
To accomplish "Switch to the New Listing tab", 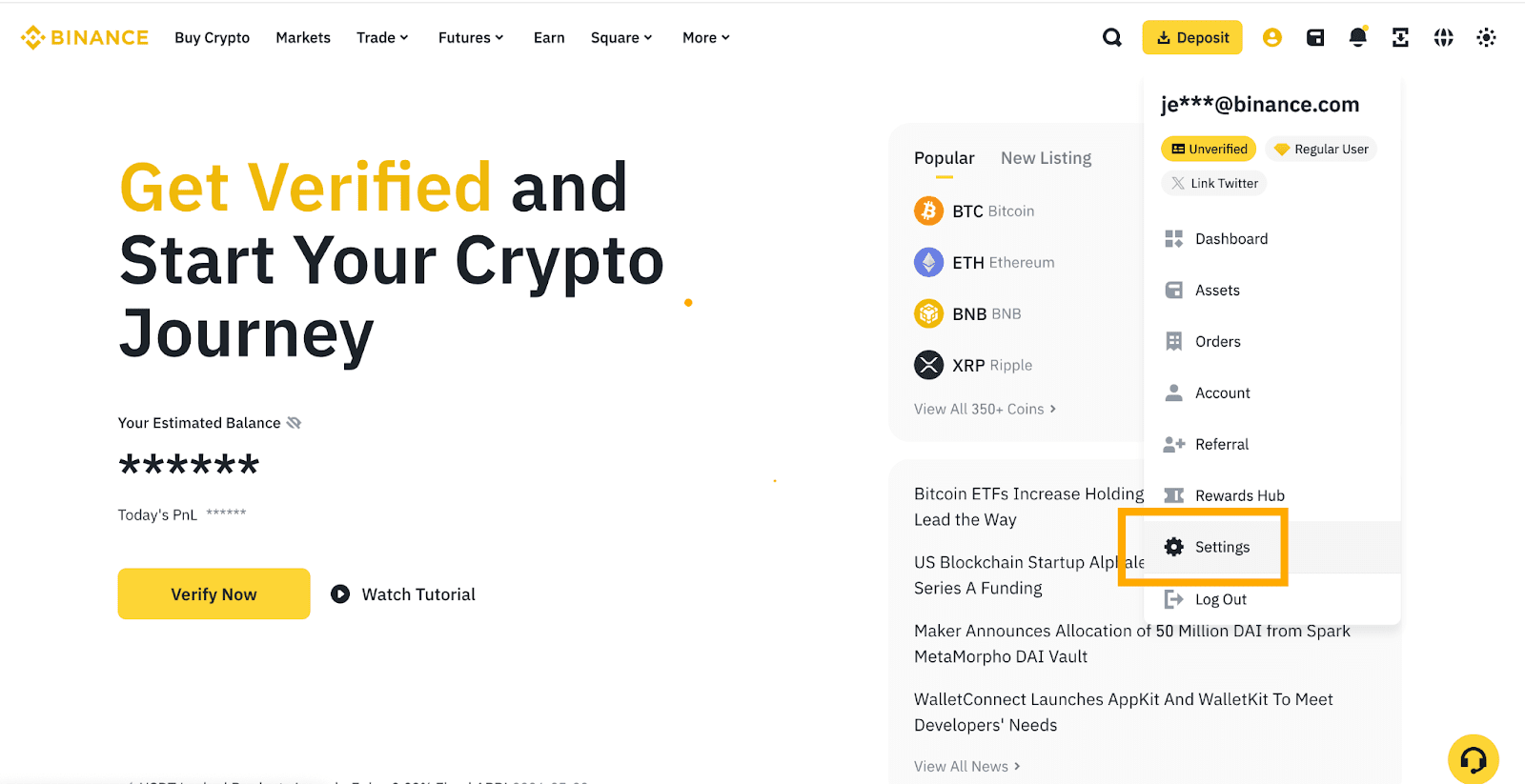I will pyautogui.click(x=1045, y=157).
